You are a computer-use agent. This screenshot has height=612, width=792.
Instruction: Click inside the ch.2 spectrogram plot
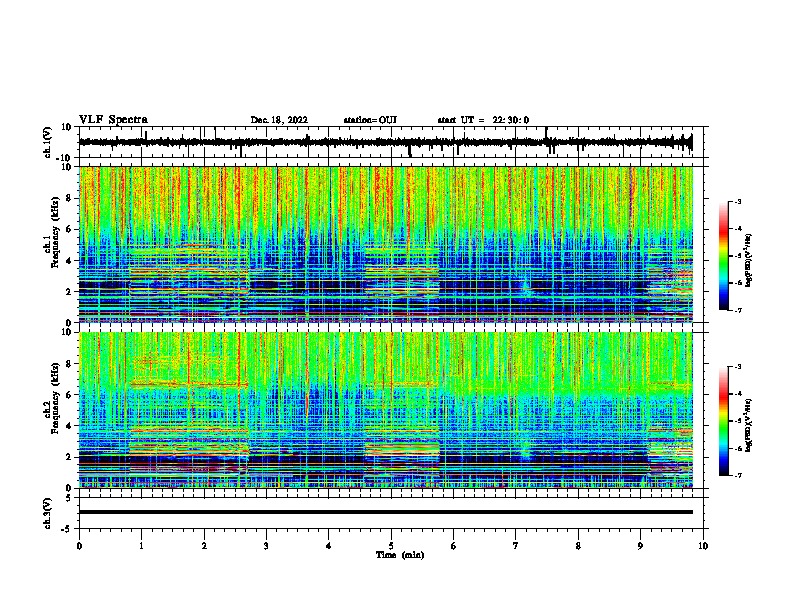point(386,410)
